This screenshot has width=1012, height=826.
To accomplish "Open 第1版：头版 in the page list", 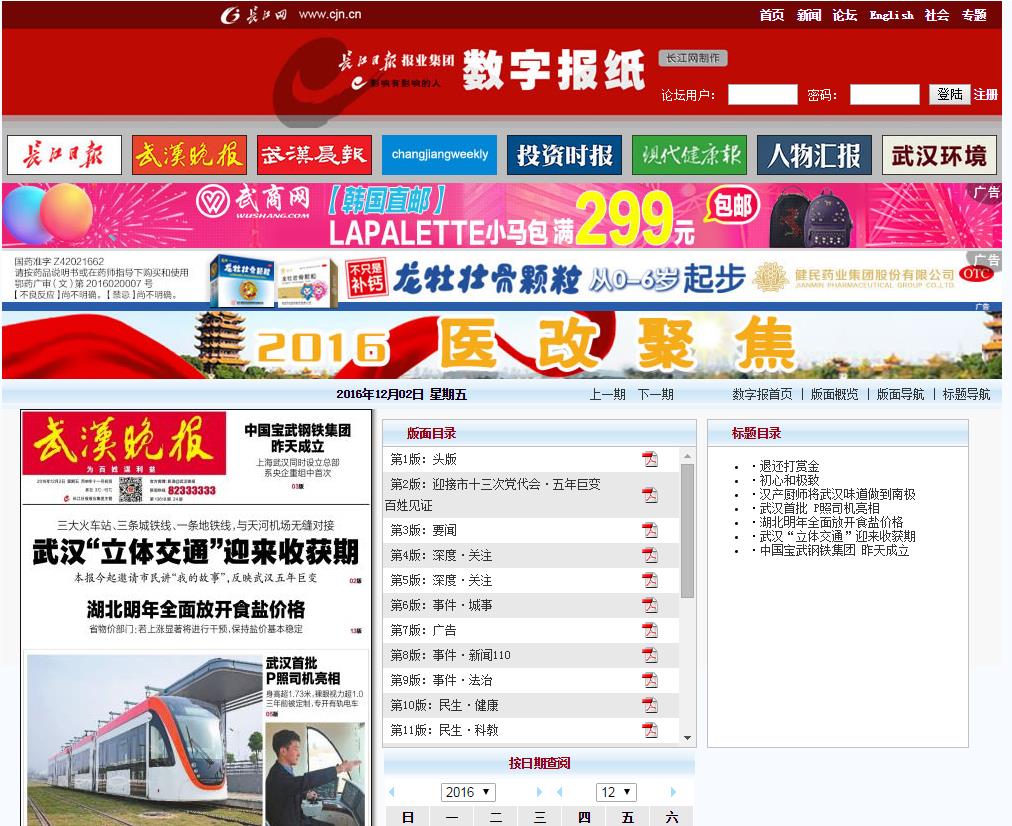I will pos(423,459).
